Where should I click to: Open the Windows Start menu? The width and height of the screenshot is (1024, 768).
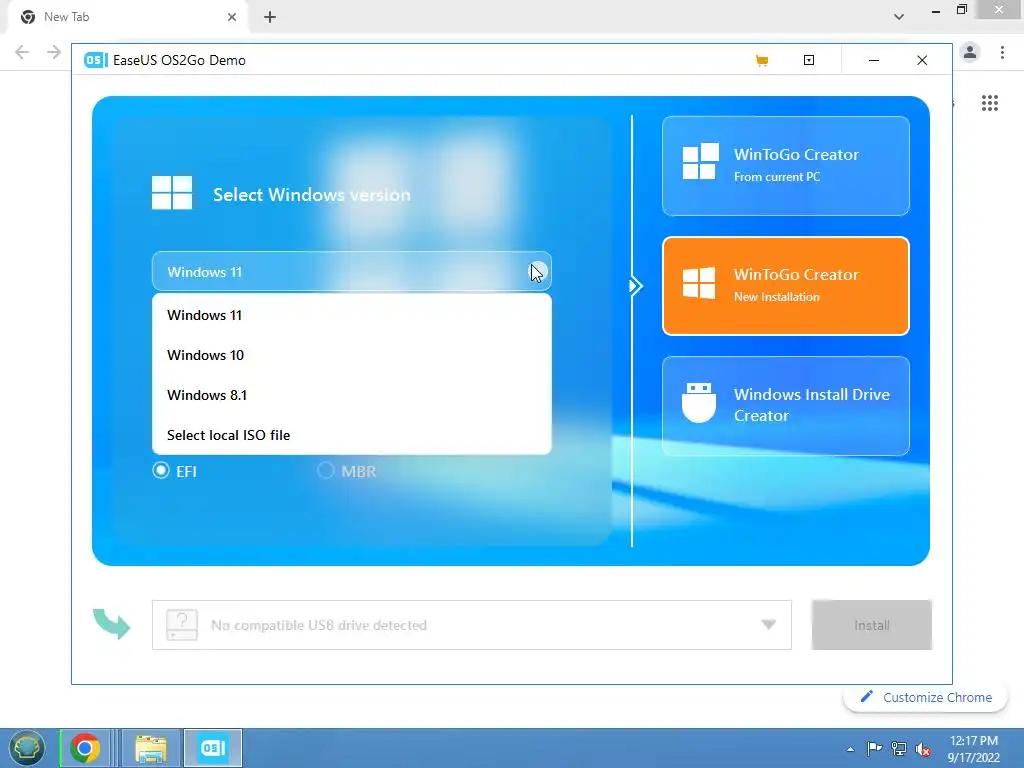tap(26, 748)
